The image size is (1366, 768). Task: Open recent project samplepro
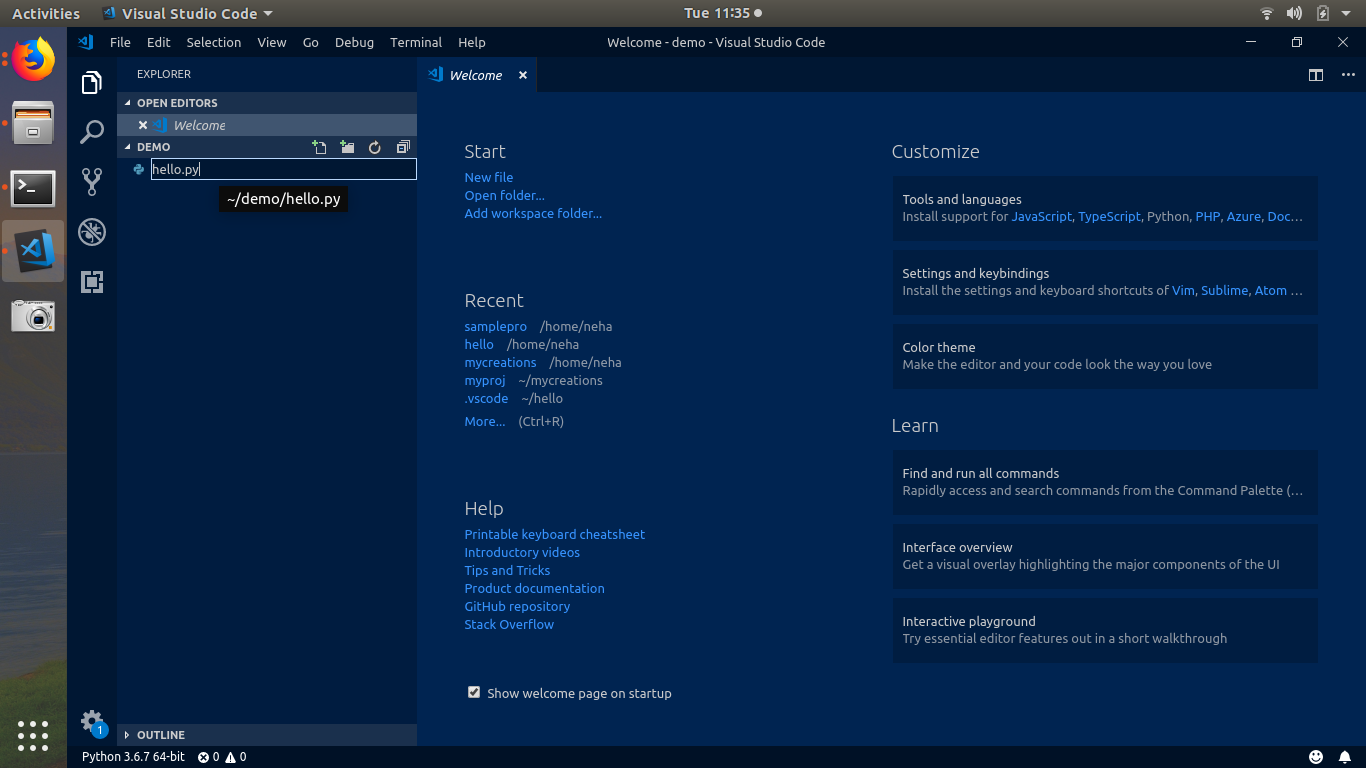pyautogui.click(x=496, y=326)
